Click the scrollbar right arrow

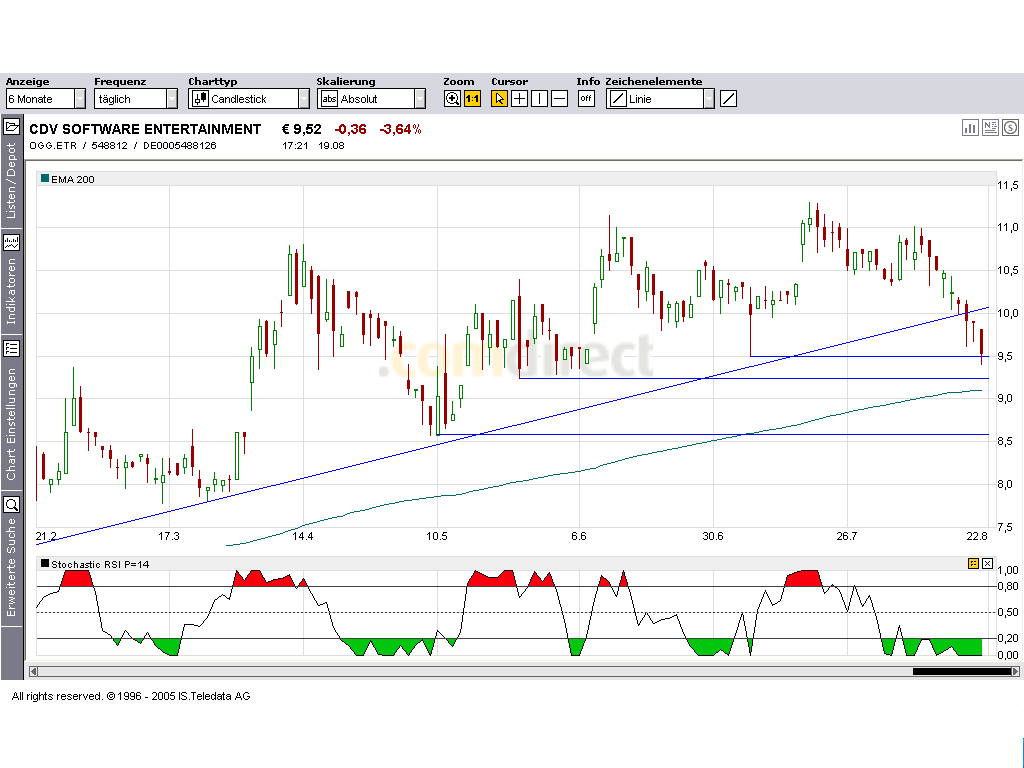[1015, 671]
